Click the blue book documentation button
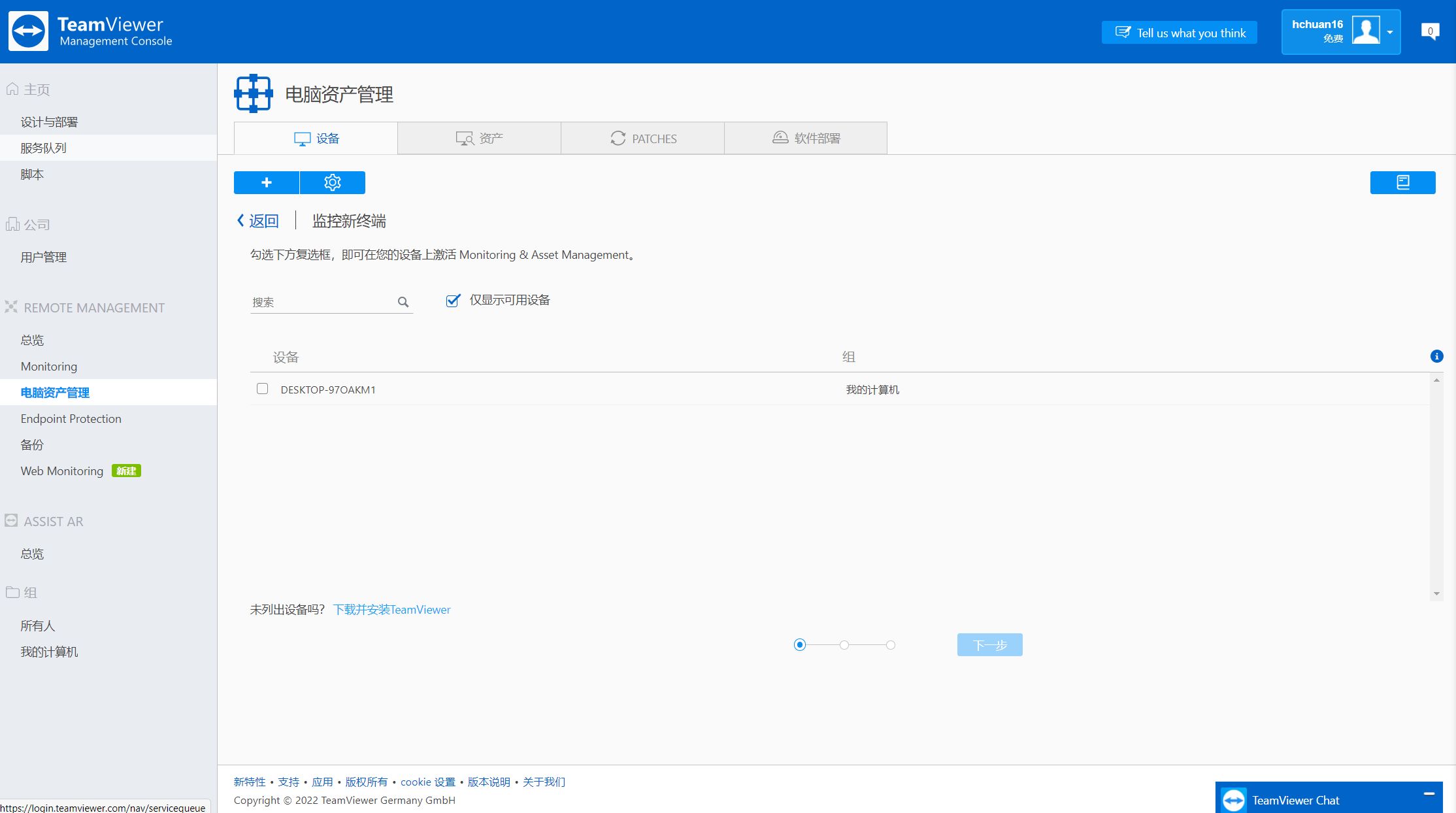1456x813 pixels. point(1402,182)
